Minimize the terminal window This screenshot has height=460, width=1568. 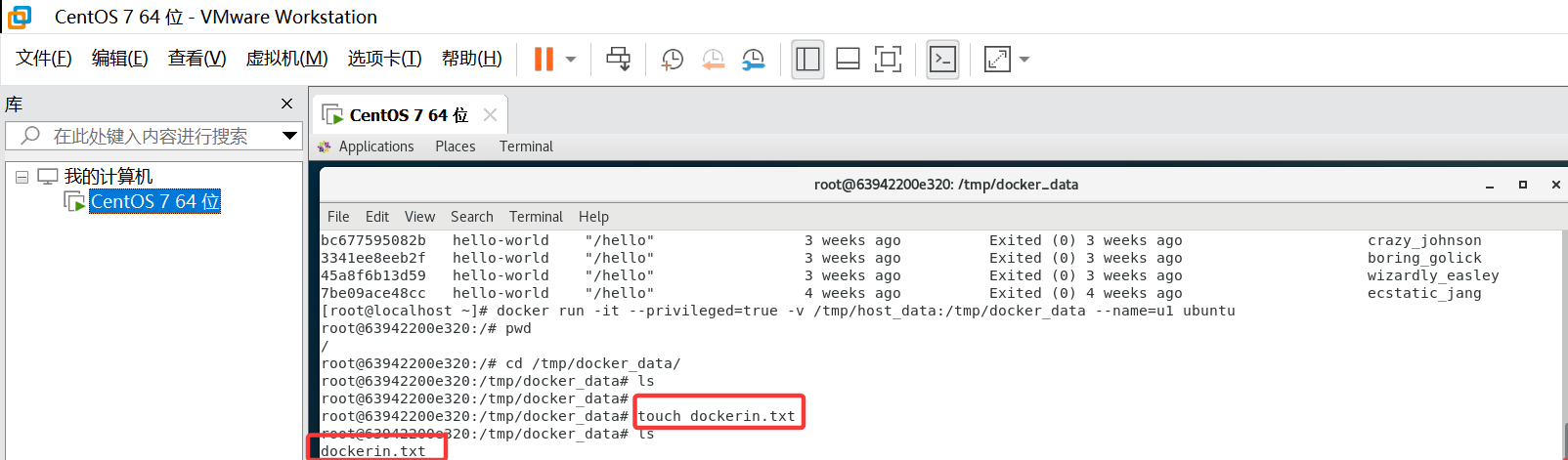click(x=1490, y=185)
